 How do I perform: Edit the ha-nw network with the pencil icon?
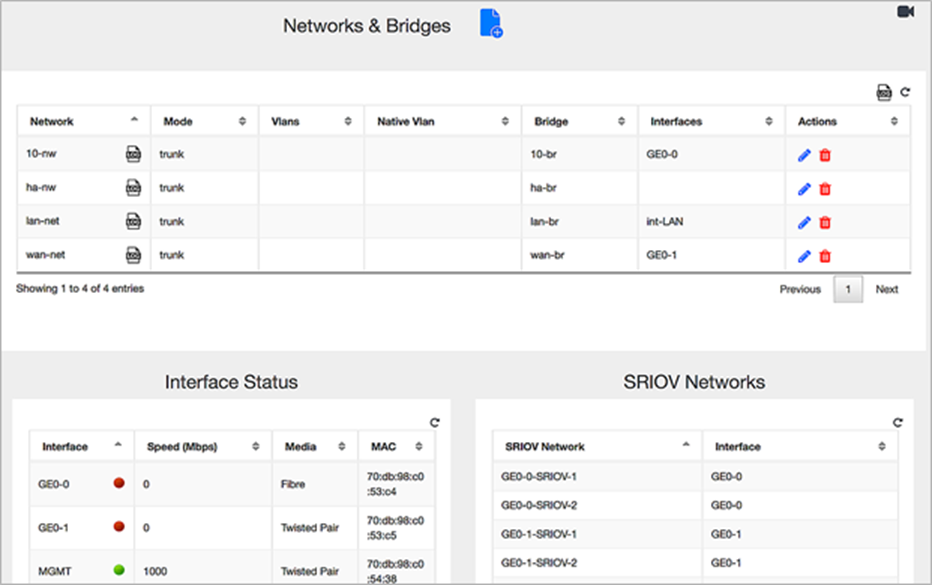pos(802,188)
